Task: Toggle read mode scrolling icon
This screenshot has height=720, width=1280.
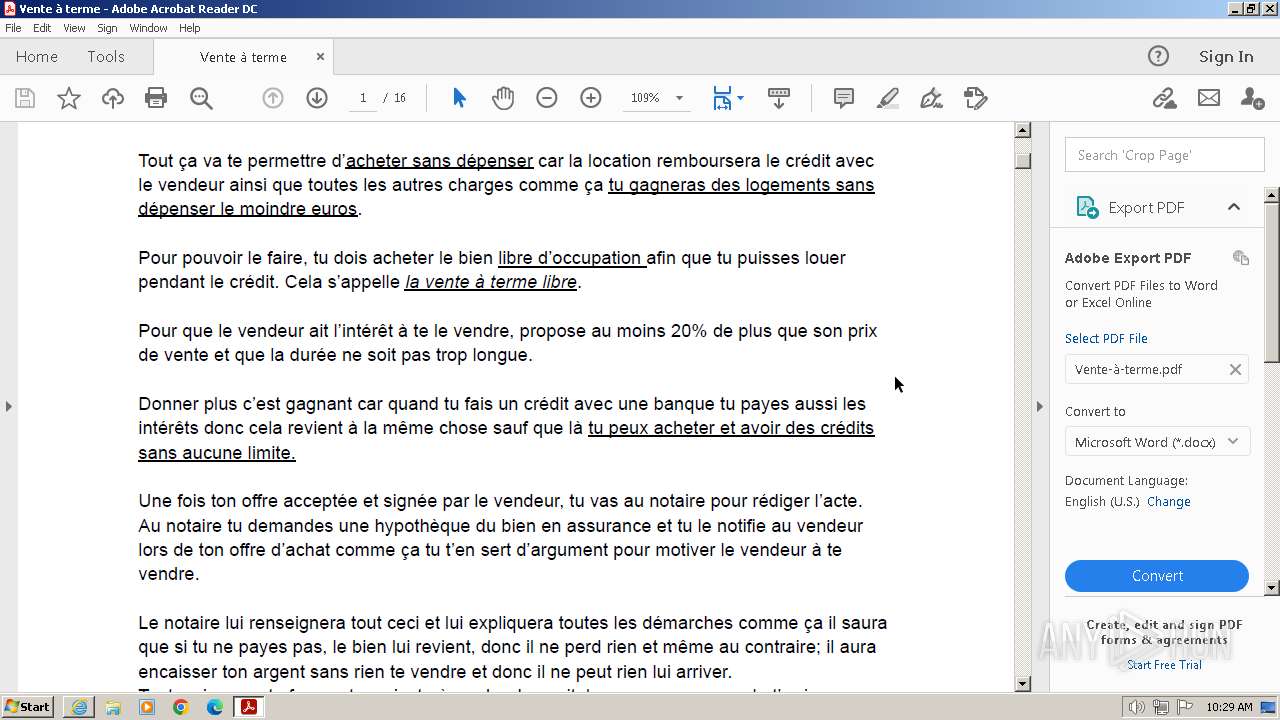Action: [x=779, y=98]
